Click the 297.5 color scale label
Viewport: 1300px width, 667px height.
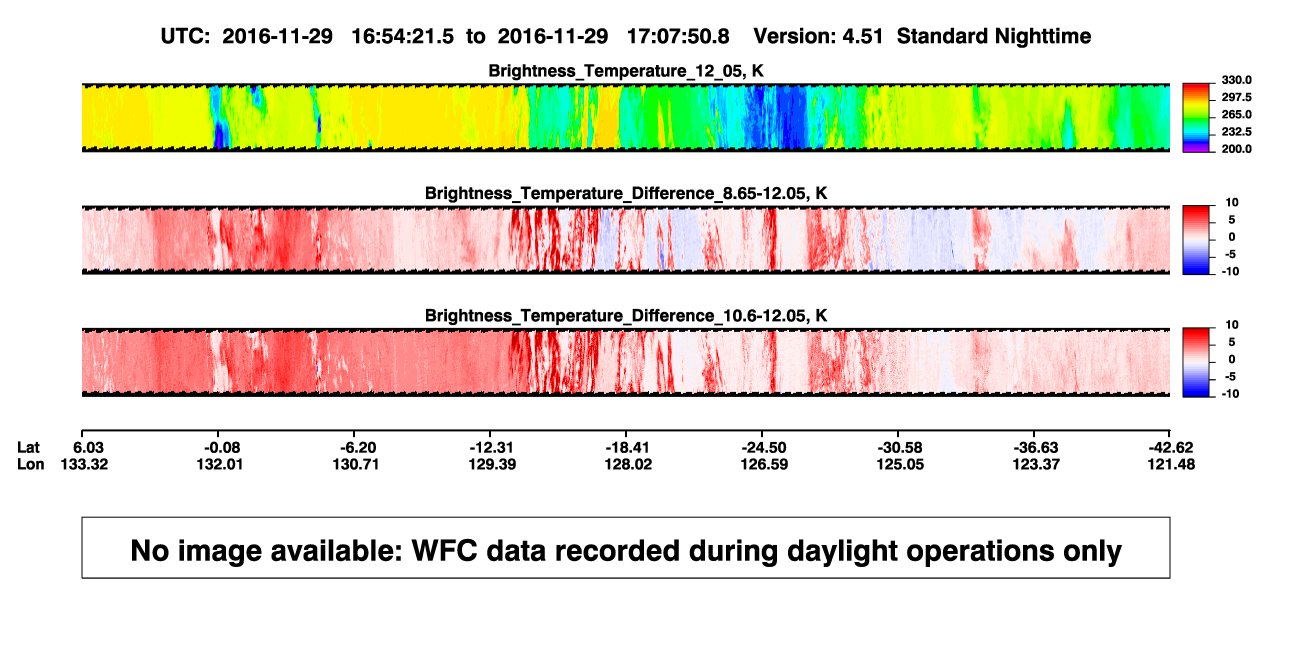[x=1235, y=98]
